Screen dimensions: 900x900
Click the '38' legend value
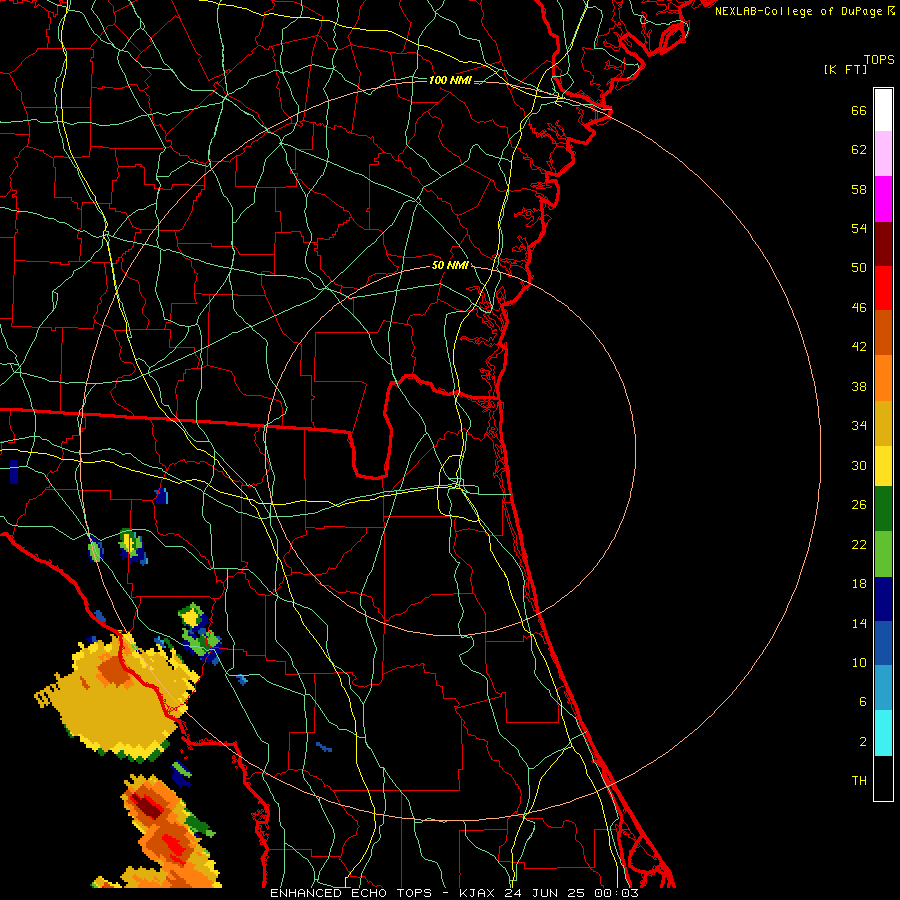coord(859,387)
